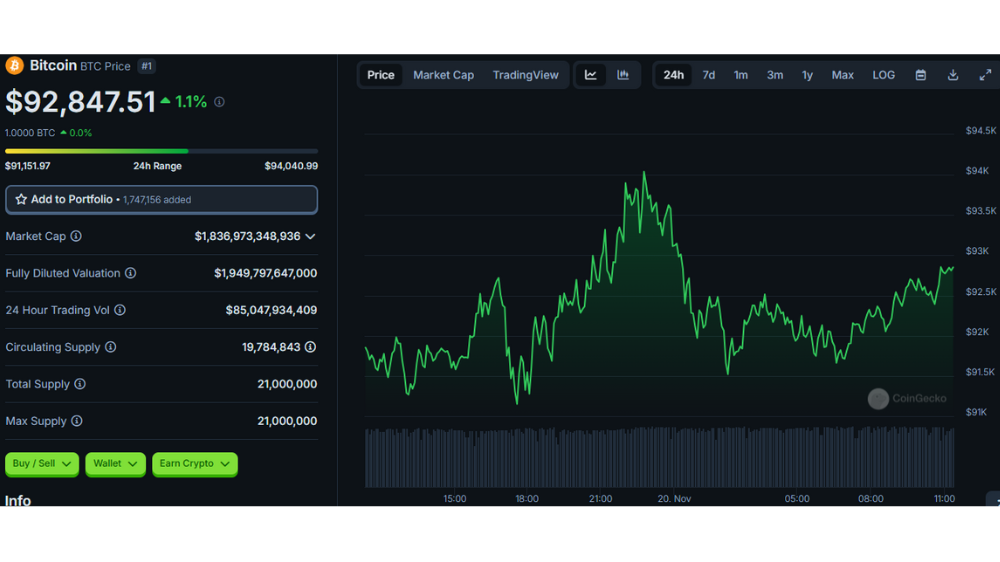Click the volume bars under chart
Screen dimensions: 1000x562
pos(659,457)
